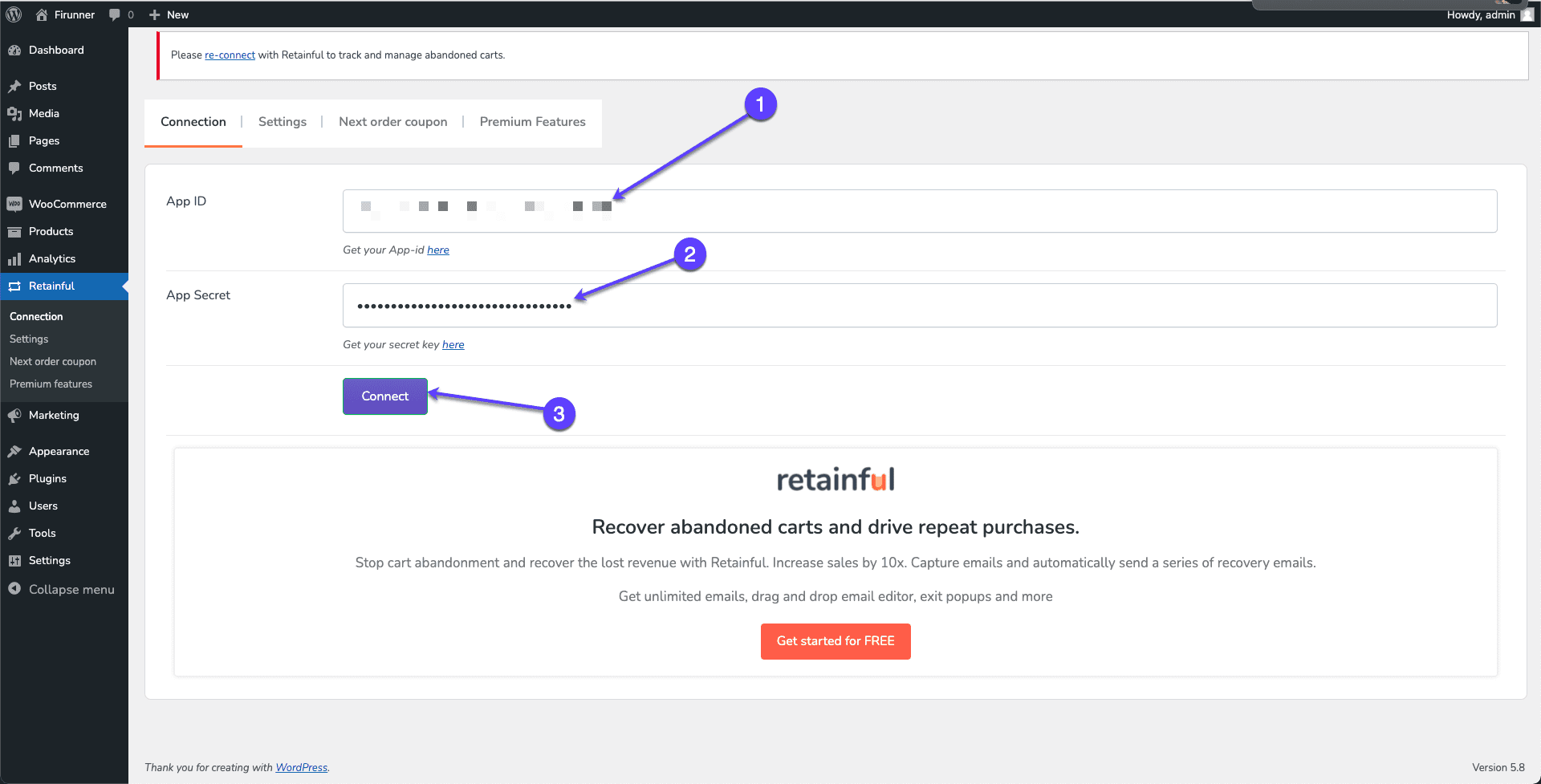Open the comments bubble icon in admin bar

click(x=115, y=14)
